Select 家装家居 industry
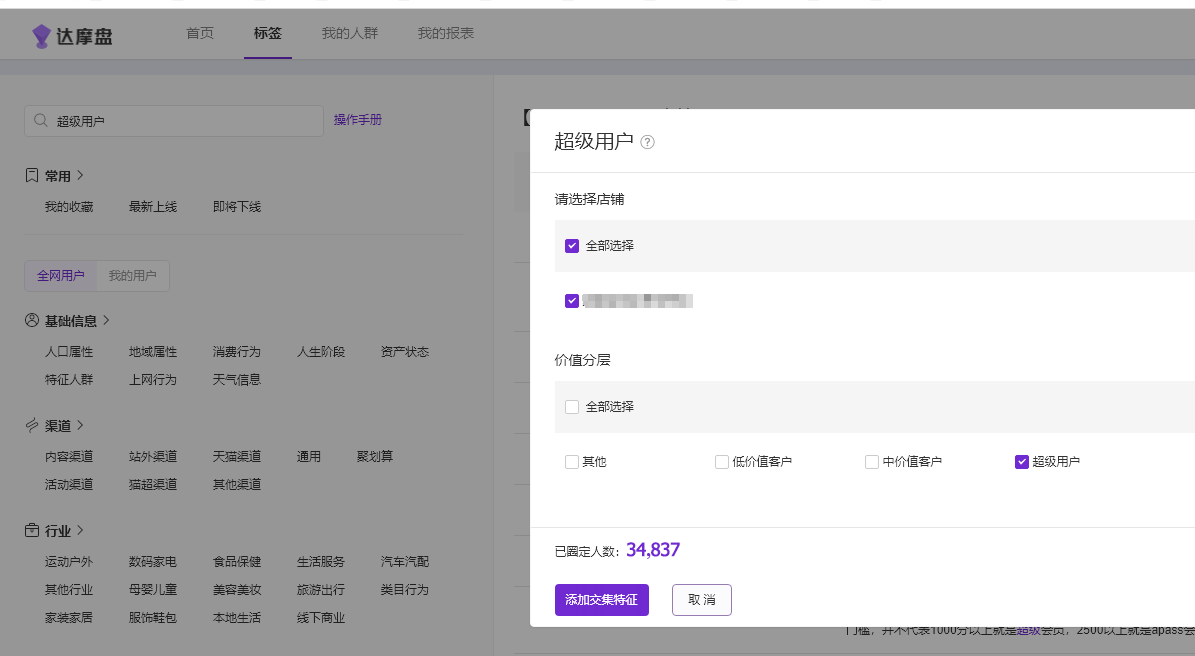Screen dimensions: 1195x656 pos(69,617)
